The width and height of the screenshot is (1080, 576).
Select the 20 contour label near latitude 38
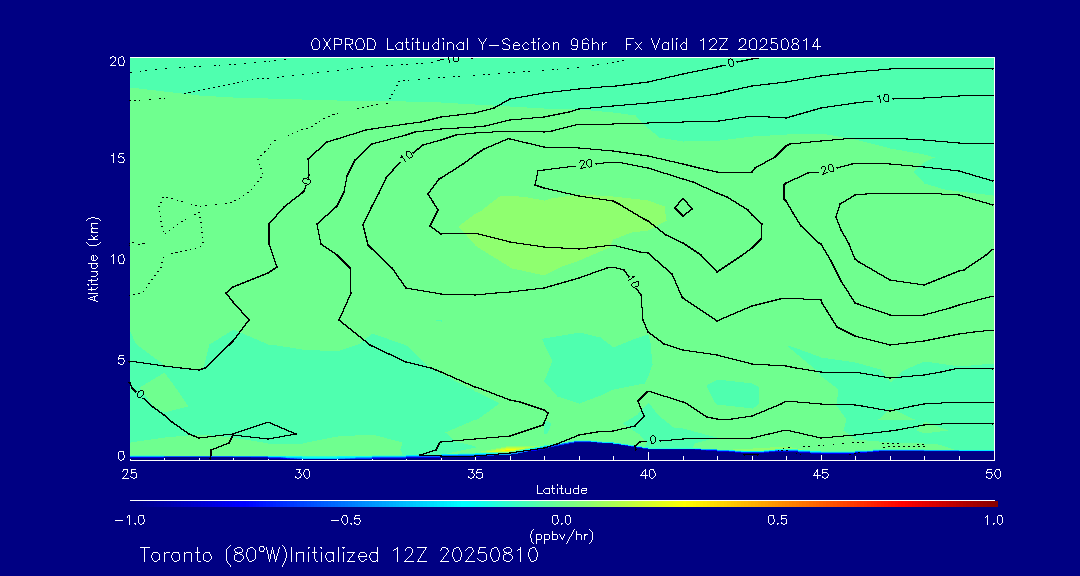(x=587, y=164)
